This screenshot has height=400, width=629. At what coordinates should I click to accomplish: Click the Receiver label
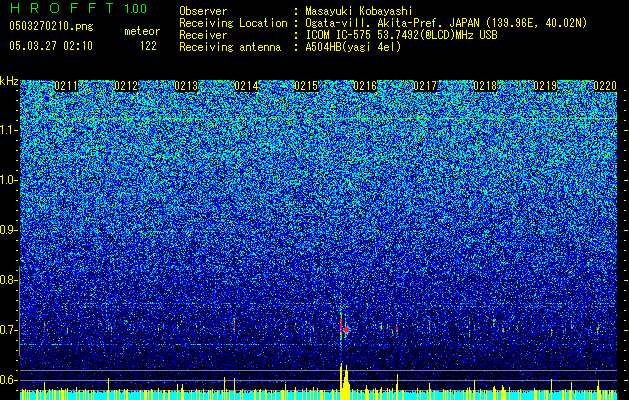pos(203,35)
